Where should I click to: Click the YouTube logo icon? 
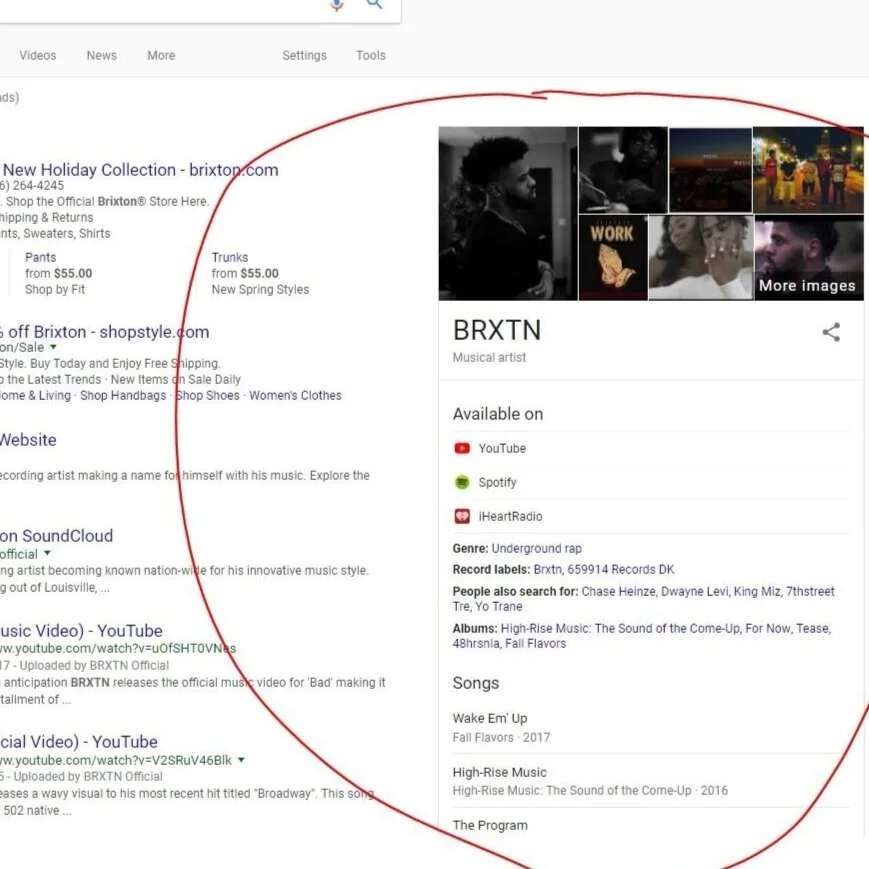point(462,448)
